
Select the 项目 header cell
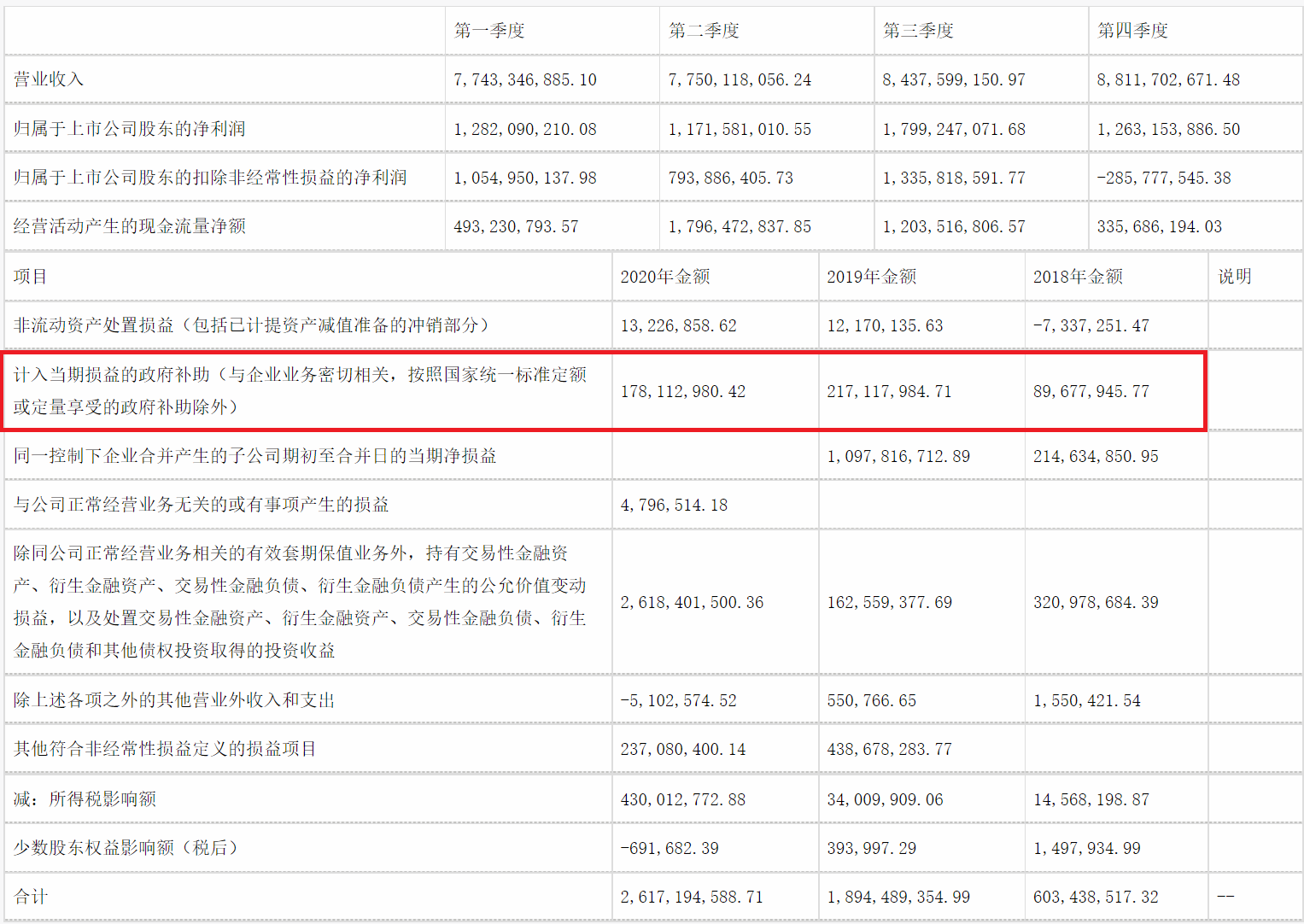pyautogui.click(x=31, y=277)
